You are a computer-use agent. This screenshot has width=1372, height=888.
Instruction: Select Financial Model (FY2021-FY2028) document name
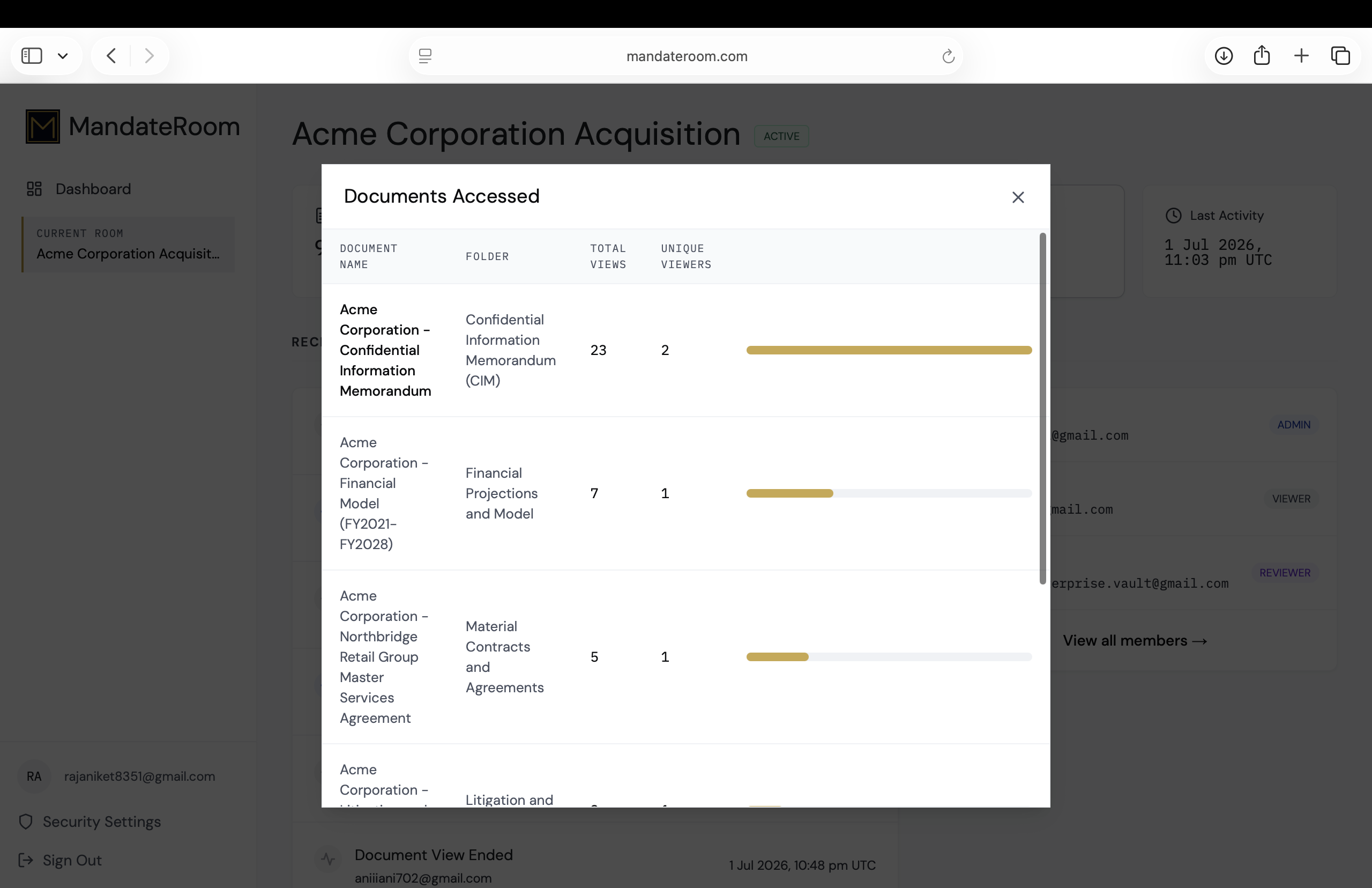point(384,493)
